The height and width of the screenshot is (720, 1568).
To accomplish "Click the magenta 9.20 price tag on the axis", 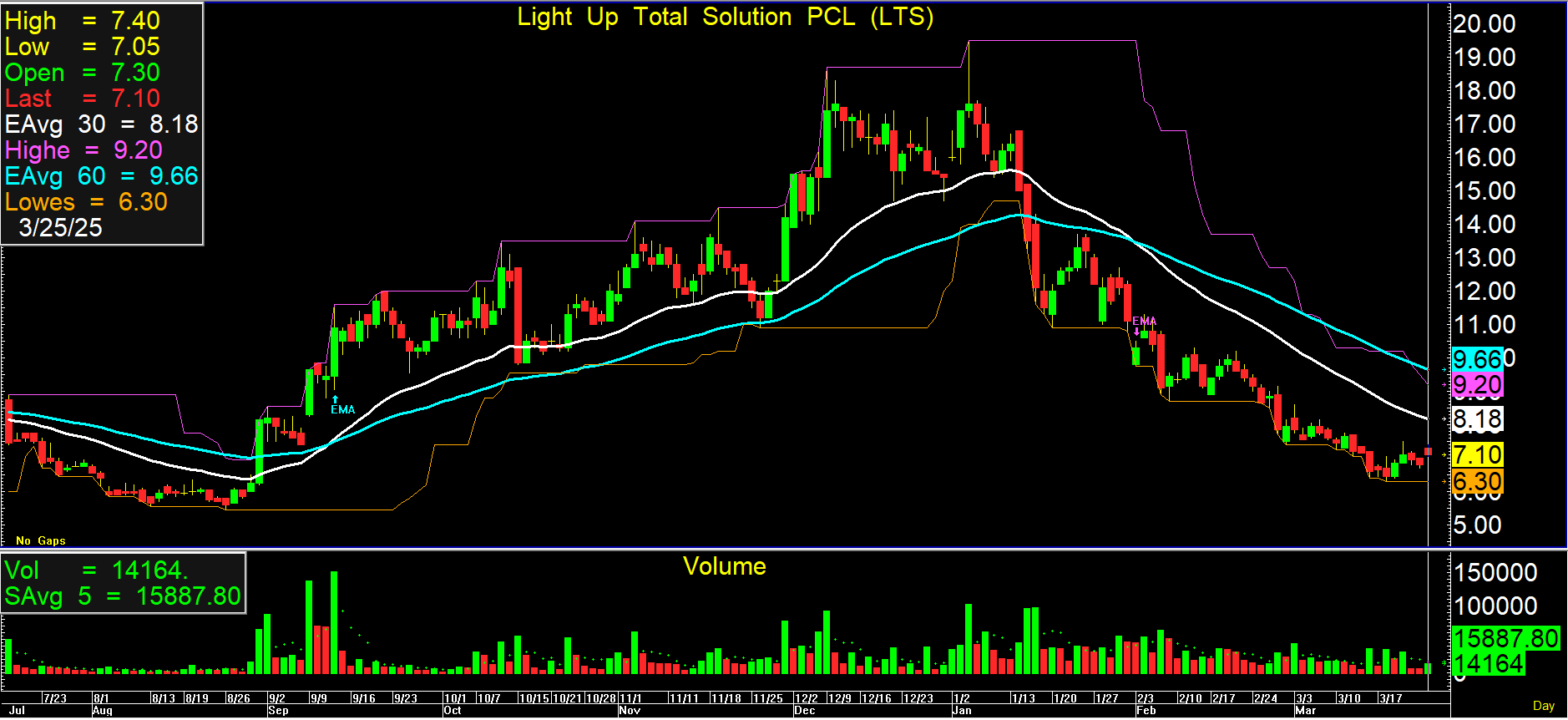I will pos(1478,385).
